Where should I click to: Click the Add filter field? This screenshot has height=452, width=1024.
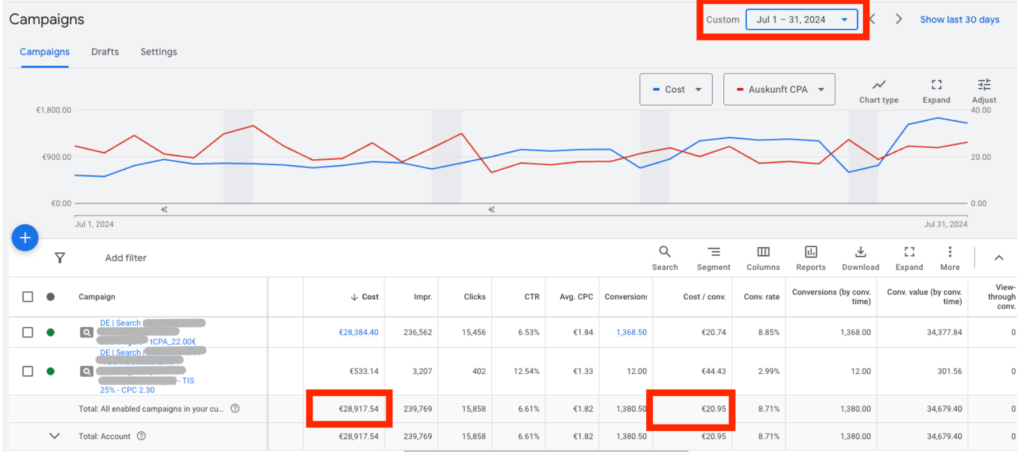(126, 258)
